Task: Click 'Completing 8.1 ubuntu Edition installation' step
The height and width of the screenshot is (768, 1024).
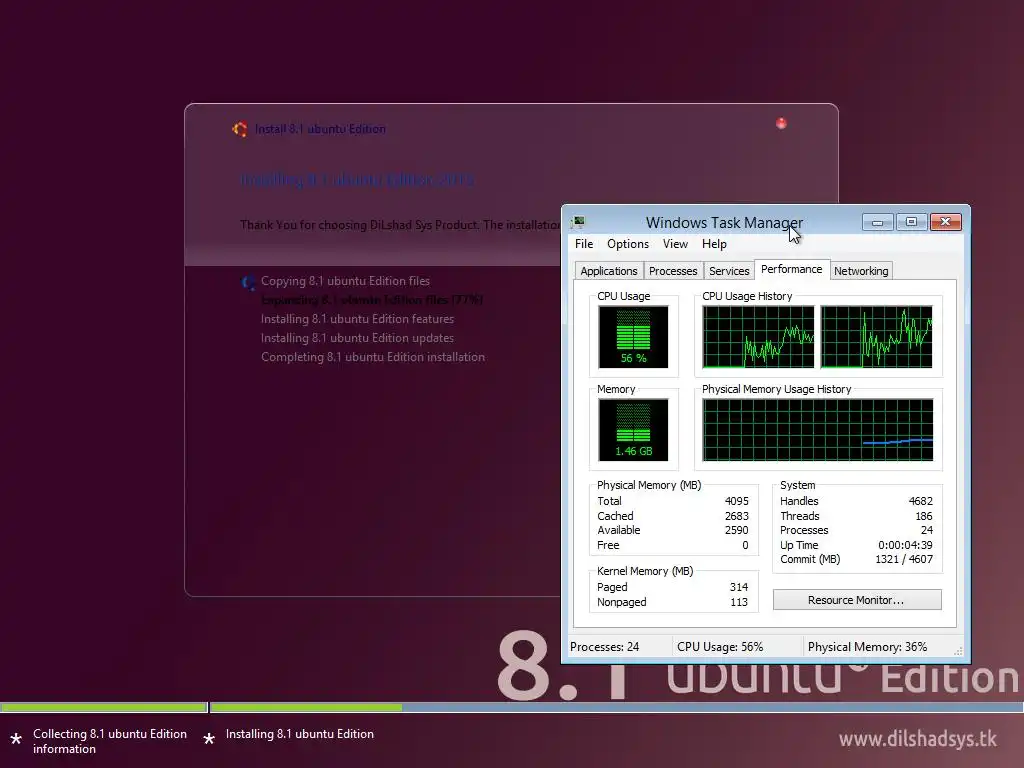Action: click(373, 357)
